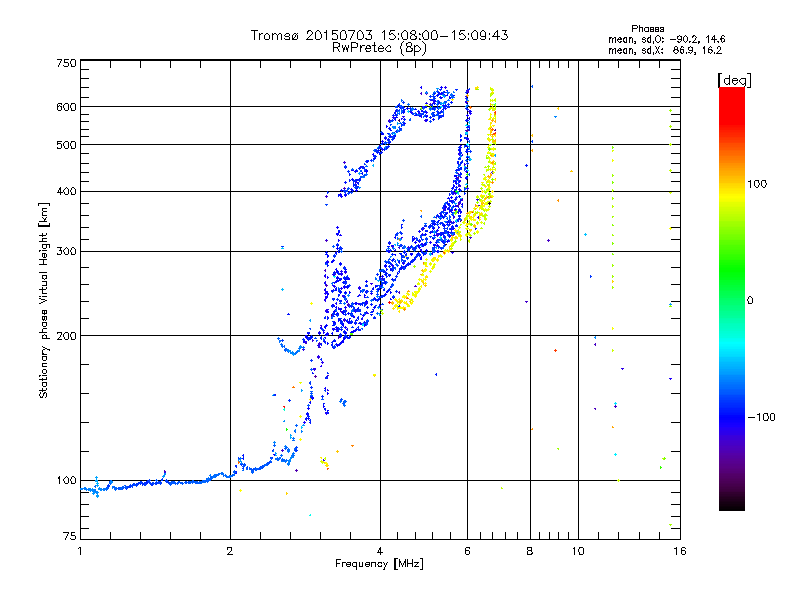Click the colorbar tick label '-100'
800x600 pixels.
click(761, 417)
